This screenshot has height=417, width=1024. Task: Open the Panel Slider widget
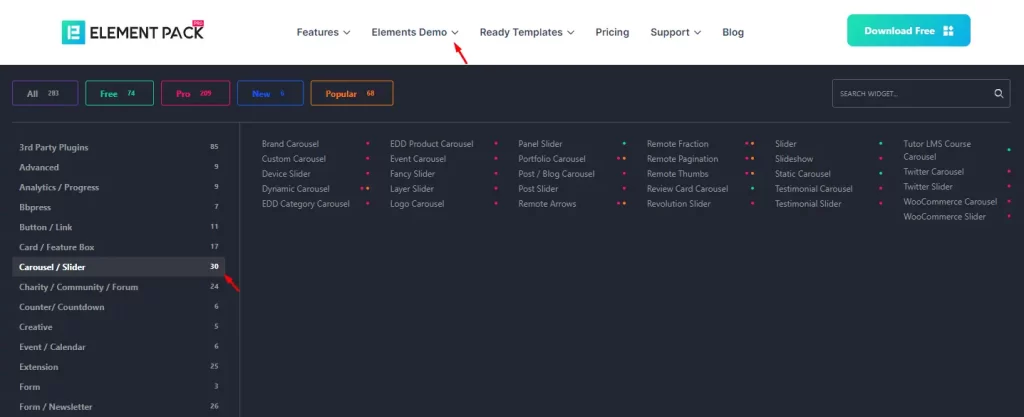coord(540,144)
